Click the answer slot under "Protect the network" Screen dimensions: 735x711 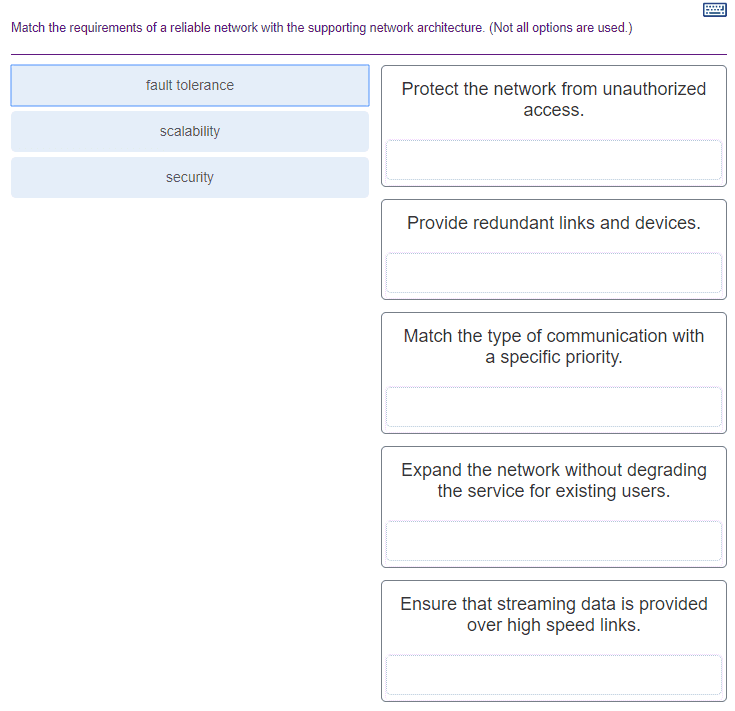(x=553, y=160)
